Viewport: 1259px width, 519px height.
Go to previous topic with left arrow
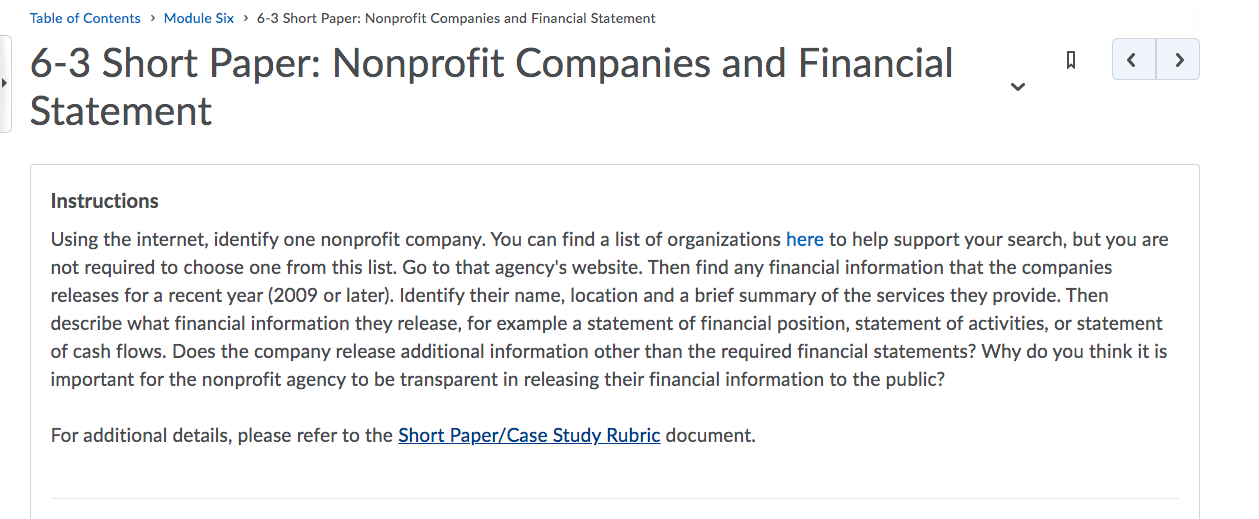pyautogui.click(x=1134, y=59)
